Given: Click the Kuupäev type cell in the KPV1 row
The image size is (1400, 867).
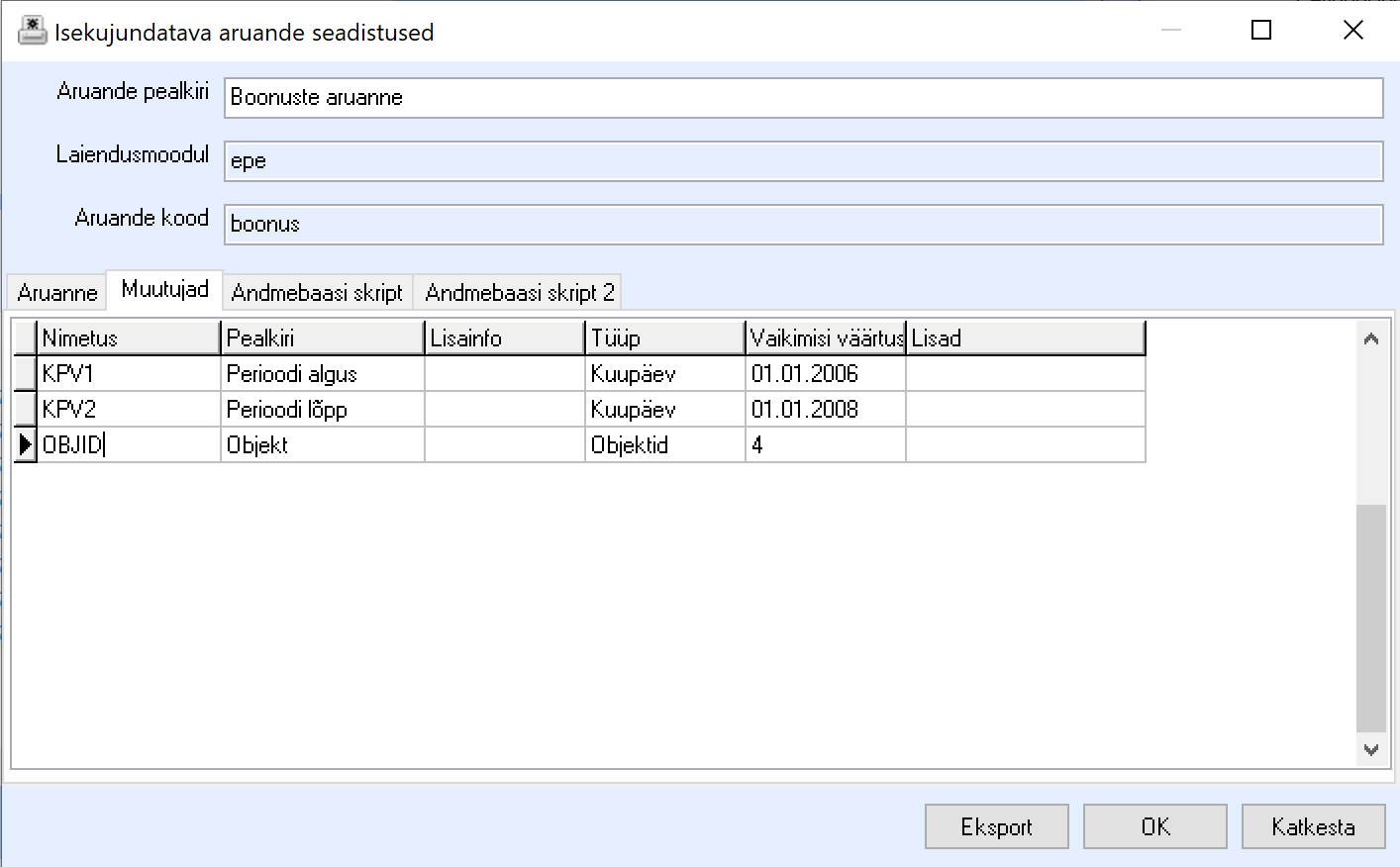Looking at the screenshot, I should [665, 374].
